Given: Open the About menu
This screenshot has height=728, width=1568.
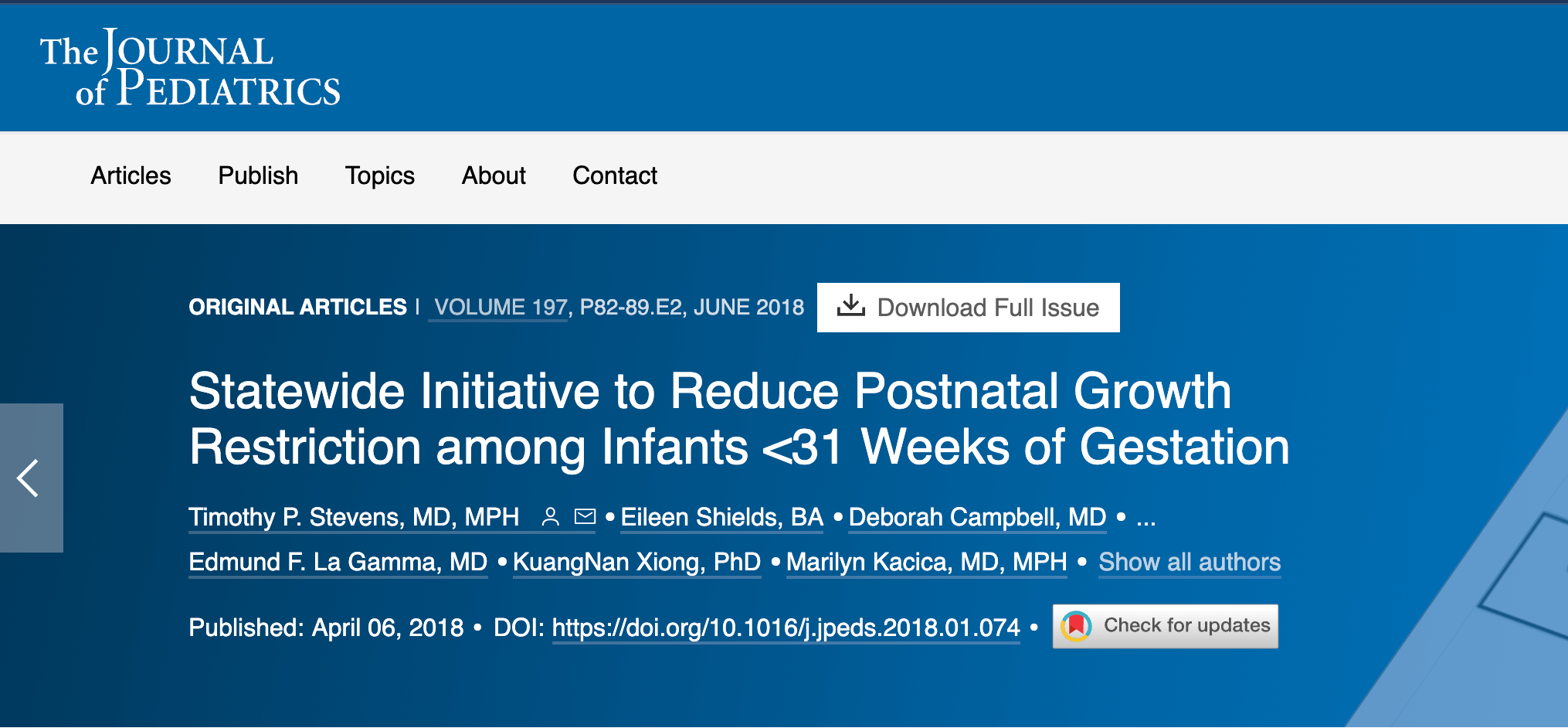Looking at the screenshot, I should tap(494, 176).
